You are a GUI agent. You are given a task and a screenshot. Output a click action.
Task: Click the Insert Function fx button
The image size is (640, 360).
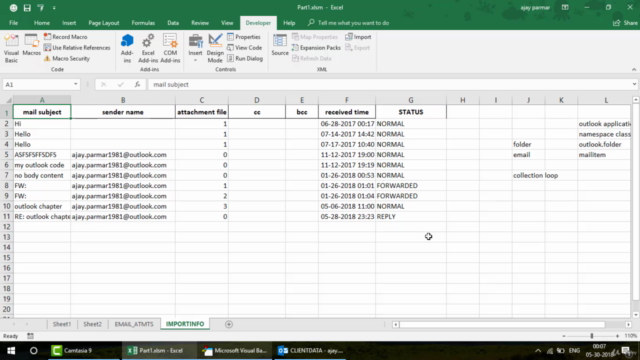[137, 84]
